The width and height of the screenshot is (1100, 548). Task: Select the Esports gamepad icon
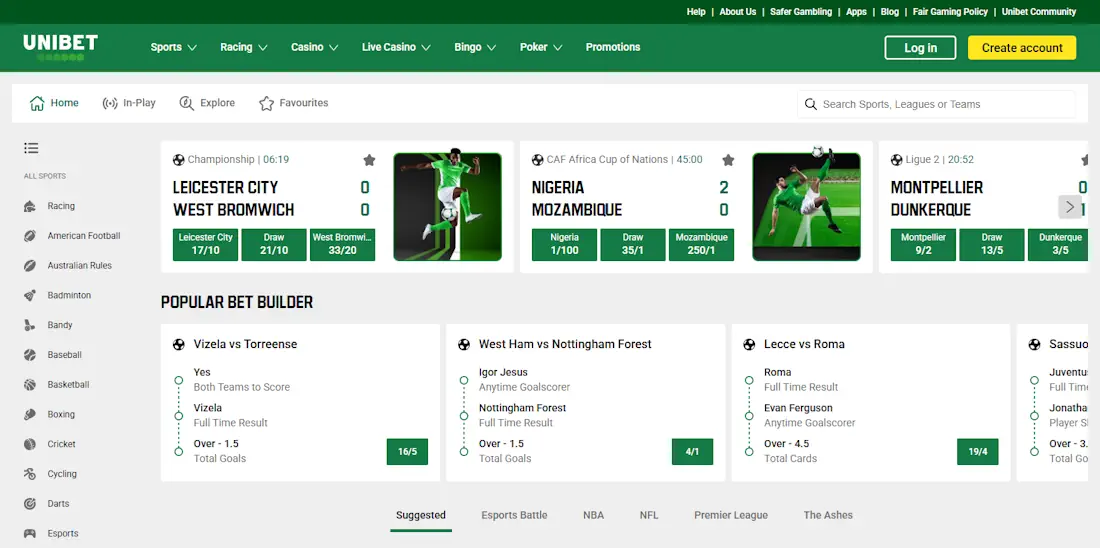(29, 533)
